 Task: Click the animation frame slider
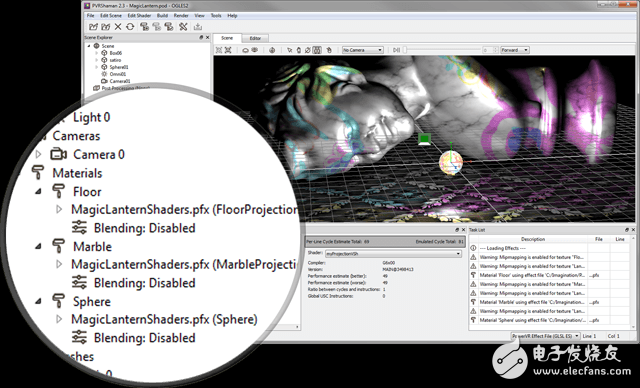pyautogui.click(x=442, y=50)
